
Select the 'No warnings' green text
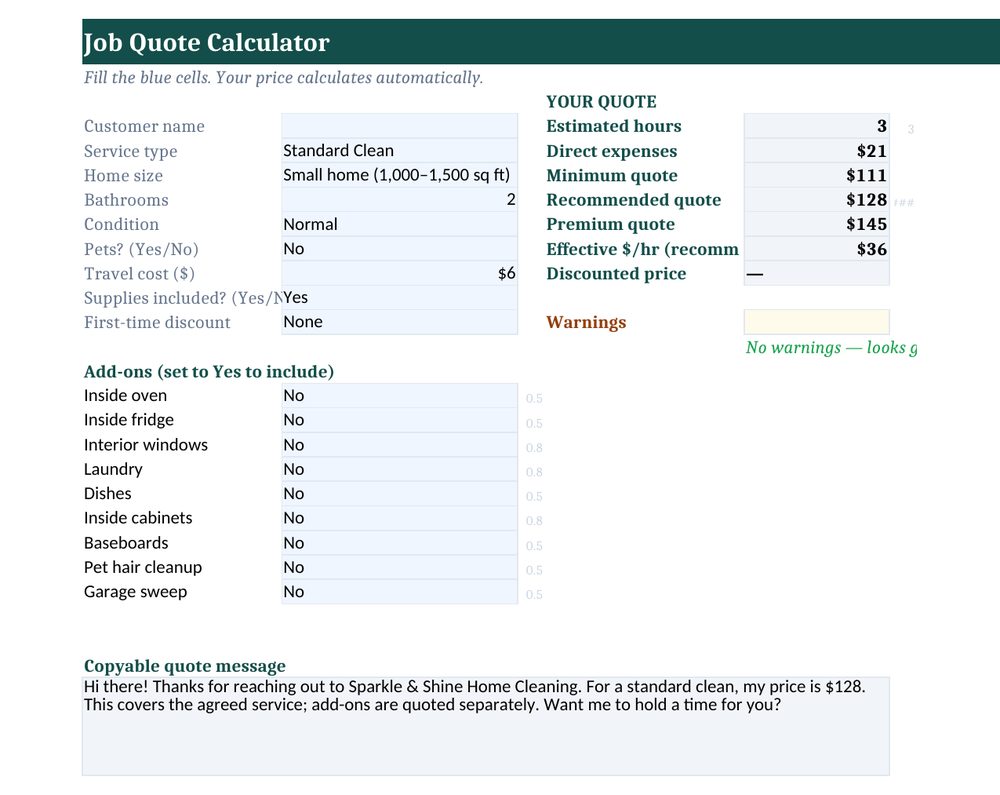(x=832, y=347)
